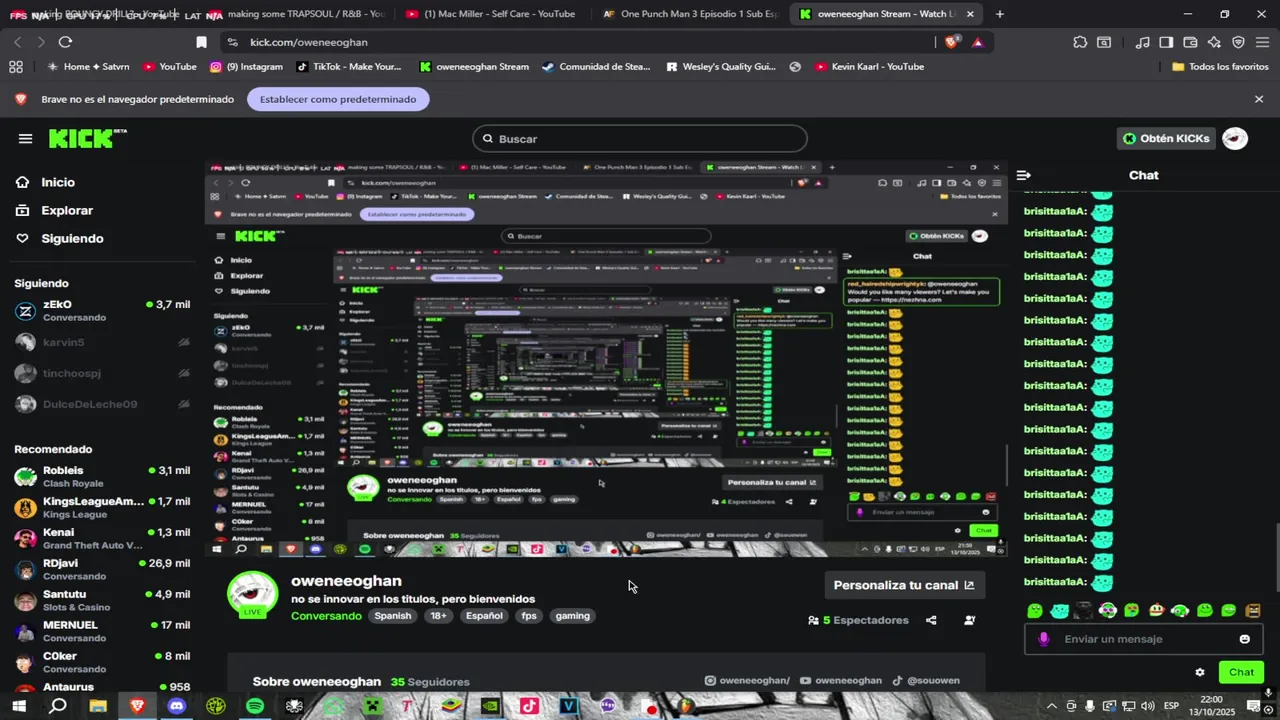The width and height of the screenshot is (1280, 720).
Task: Click the Enviar un mensaje field
Action: click(x=1143, y=639)
